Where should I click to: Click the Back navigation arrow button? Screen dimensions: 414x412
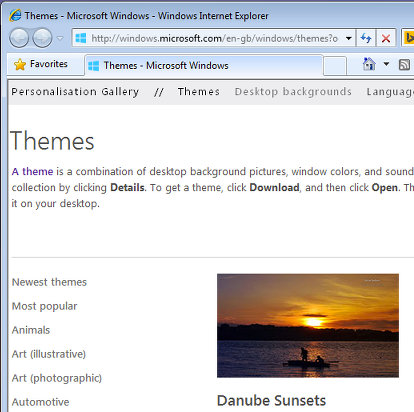pos(19,38)
